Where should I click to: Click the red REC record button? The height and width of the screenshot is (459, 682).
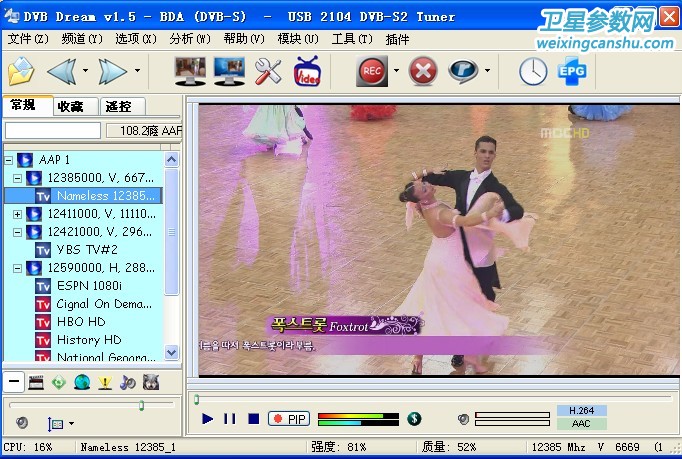372,71
